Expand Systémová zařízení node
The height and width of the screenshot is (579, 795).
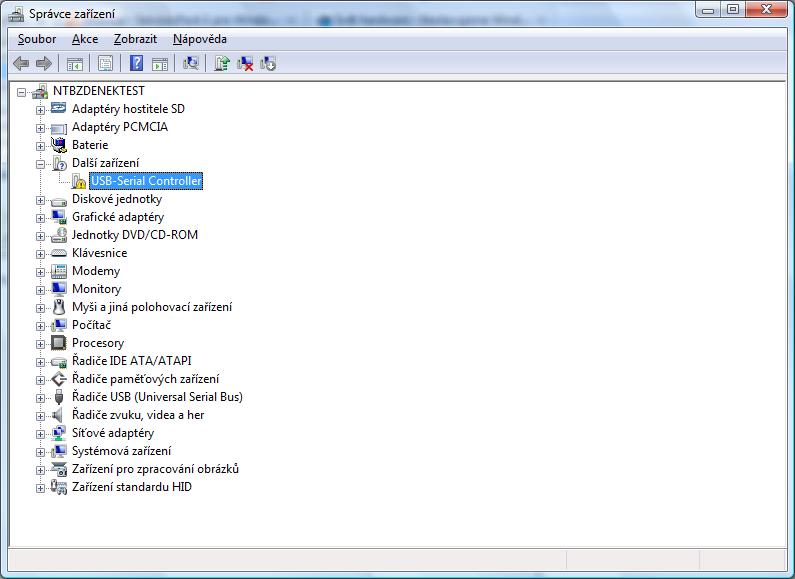click(40, 452)
